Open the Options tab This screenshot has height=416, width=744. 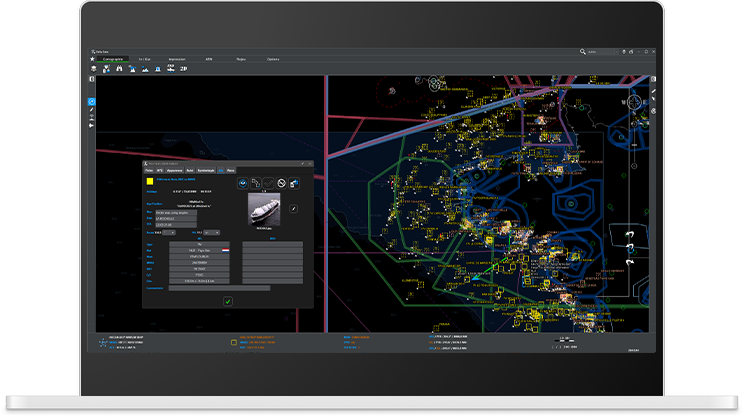coord(273,59)
